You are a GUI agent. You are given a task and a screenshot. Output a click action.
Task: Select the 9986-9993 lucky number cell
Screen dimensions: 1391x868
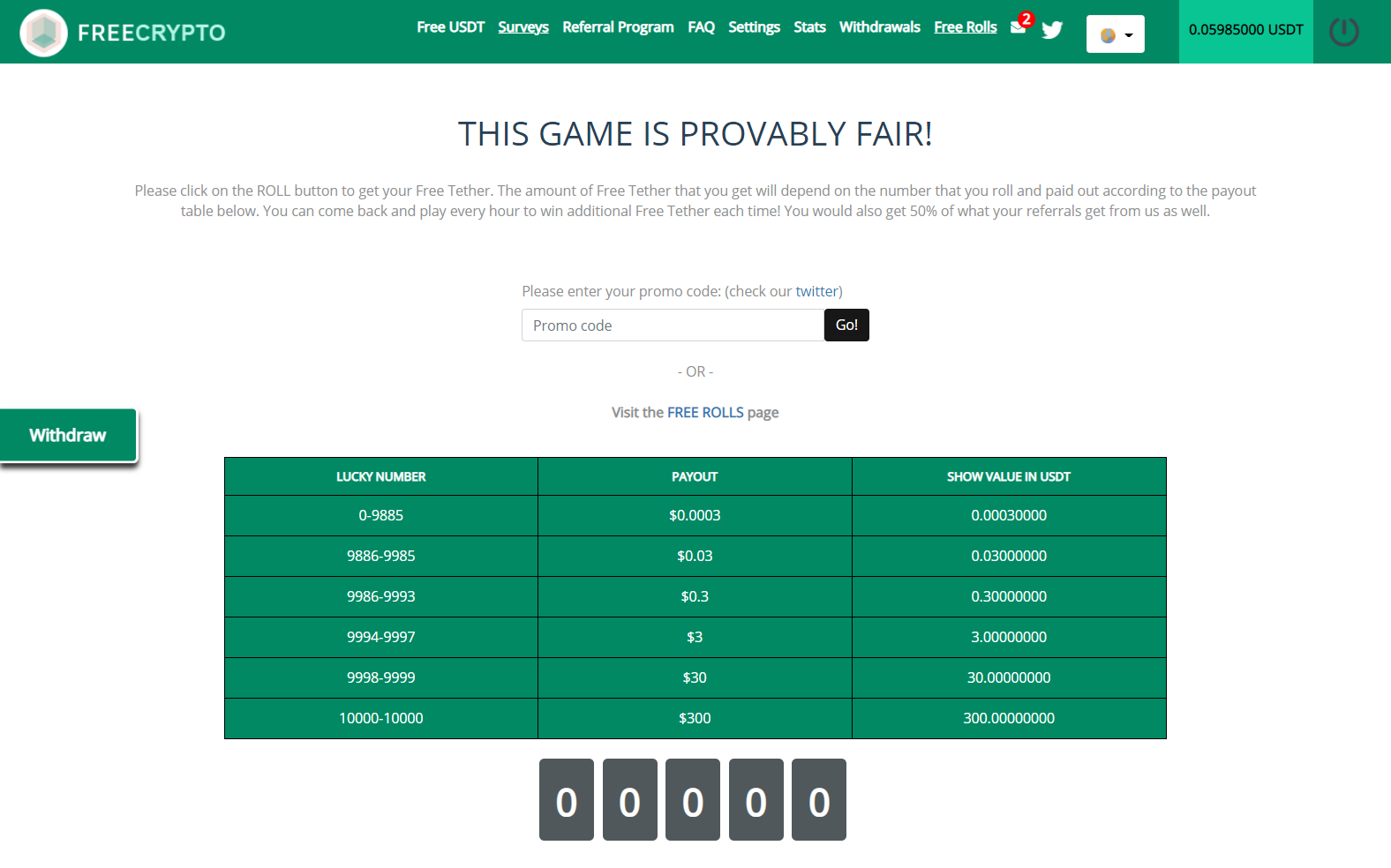click(x=381, y=596)
